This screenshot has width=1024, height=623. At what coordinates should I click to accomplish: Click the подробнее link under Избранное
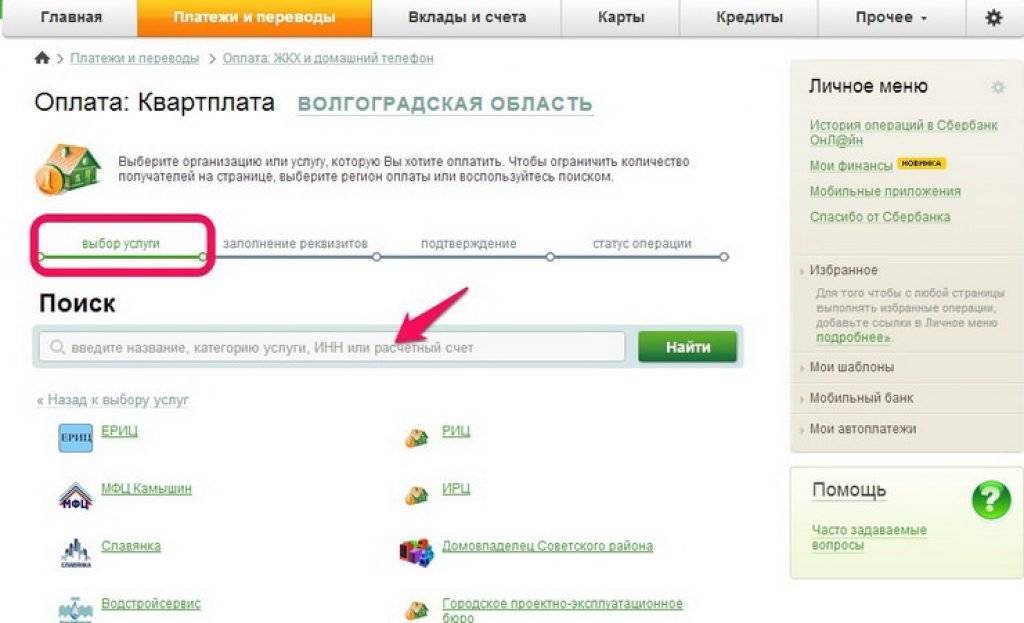point(853,338)
